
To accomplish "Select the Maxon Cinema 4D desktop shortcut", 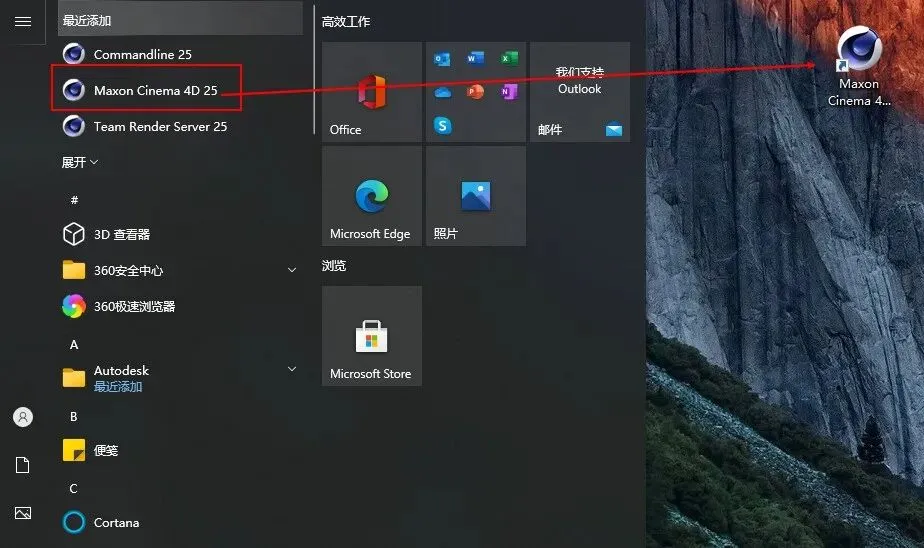I will (859, 67).
